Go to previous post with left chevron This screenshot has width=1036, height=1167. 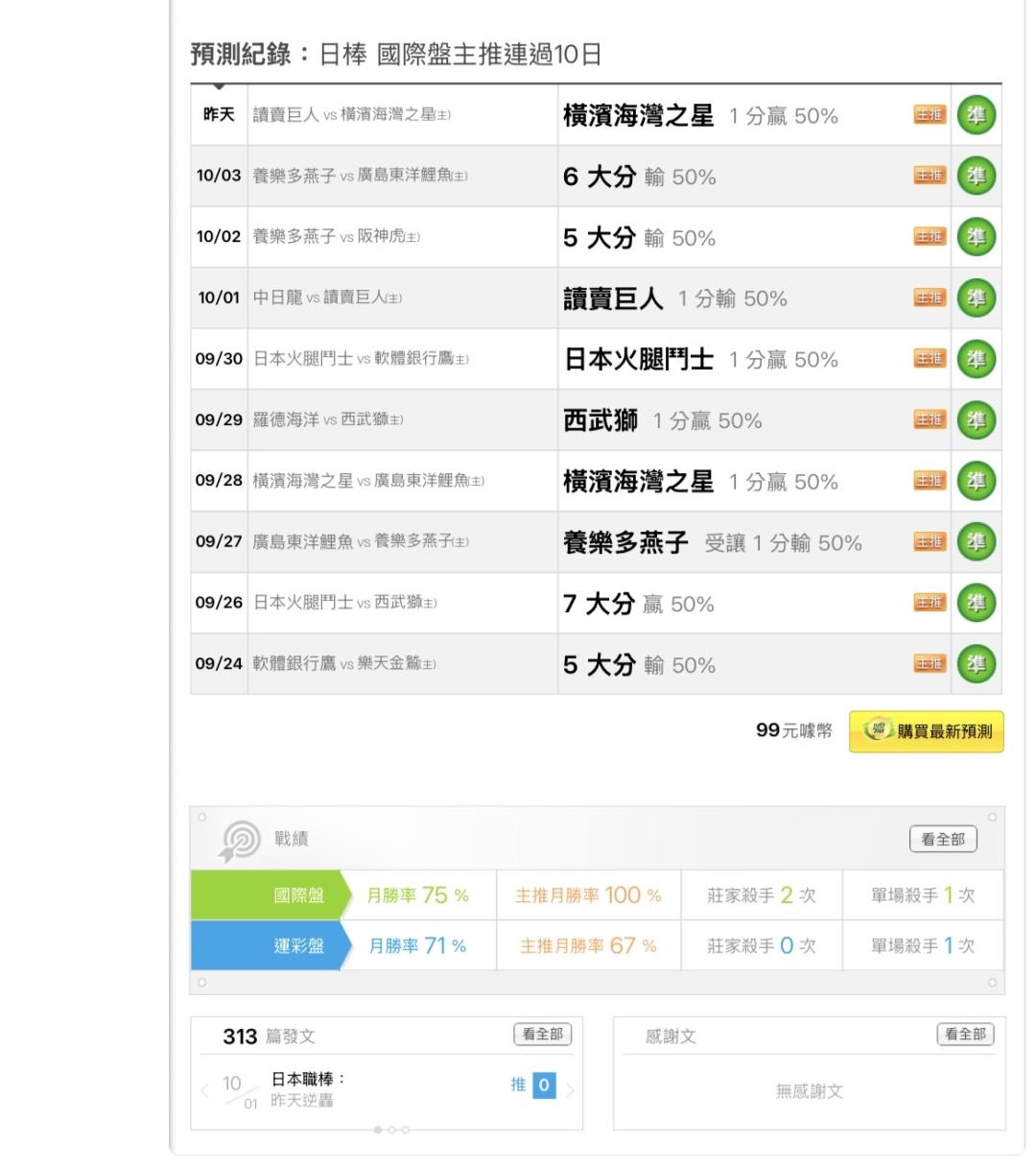tap(204, 1090)
